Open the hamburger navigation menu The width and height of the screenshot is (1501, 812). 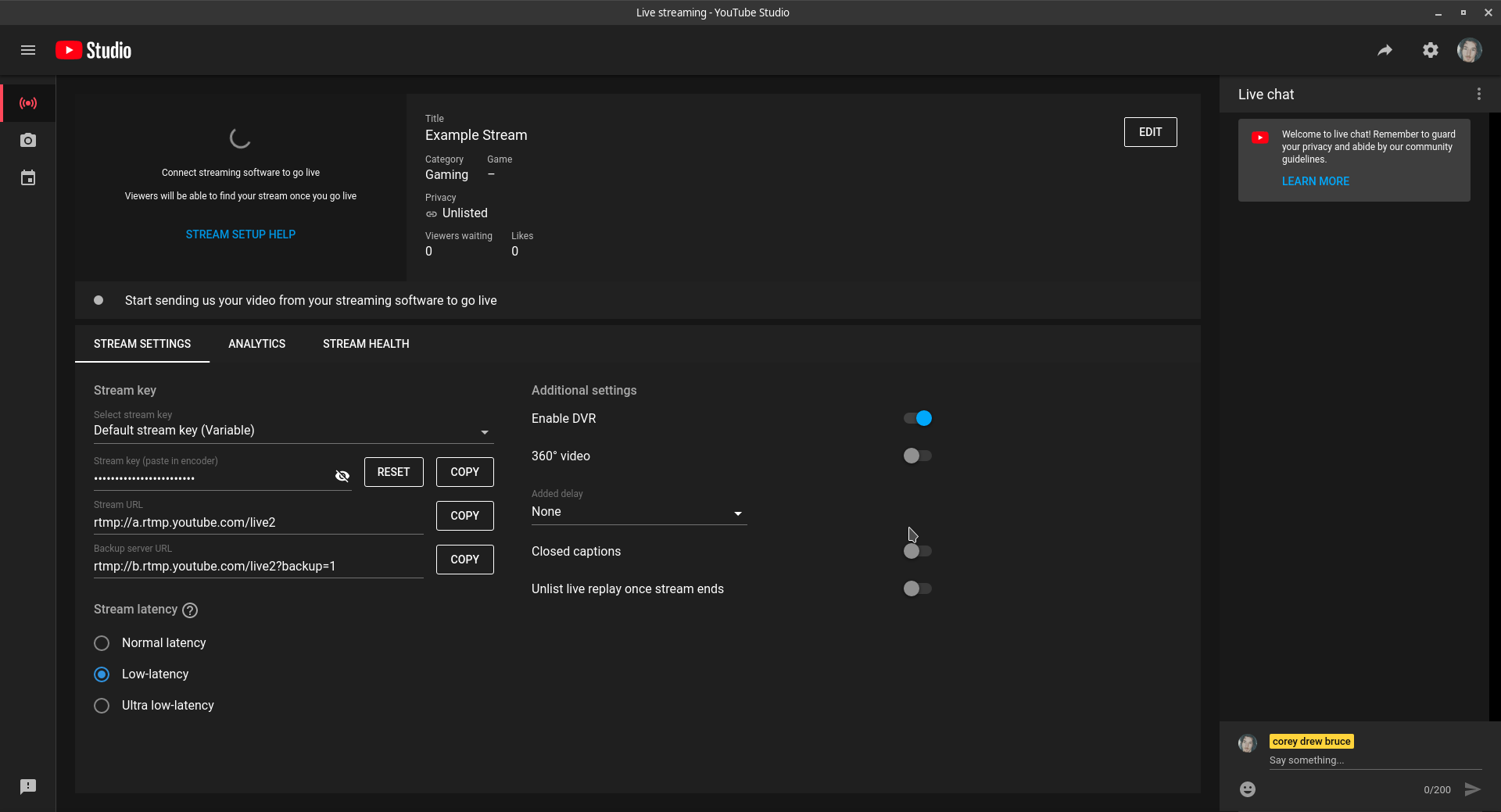click(x=28, y=50)
